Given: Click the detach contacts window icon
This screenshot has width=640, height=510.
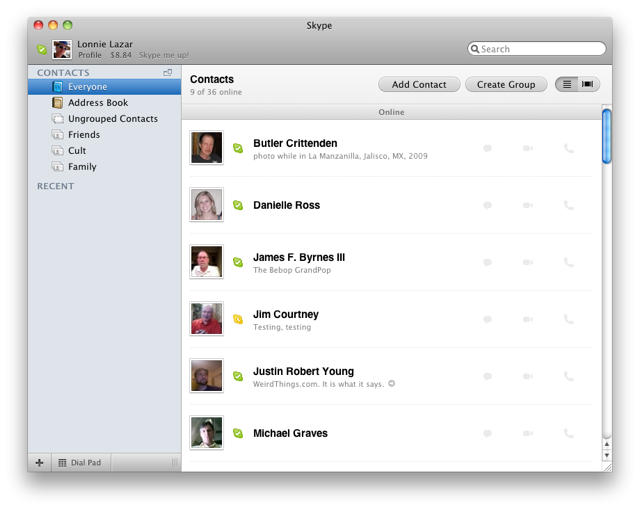Looking at the screenshot, I should click(167, 72).
